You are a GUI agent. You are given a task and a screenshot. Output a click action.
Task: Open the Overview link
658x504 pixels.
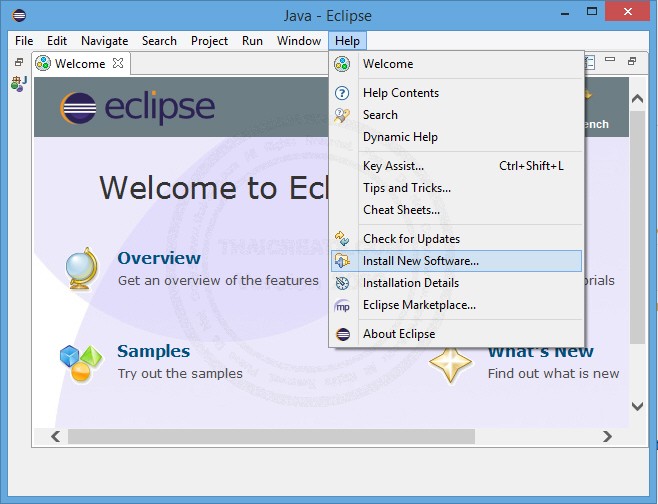tap(159, 258)
